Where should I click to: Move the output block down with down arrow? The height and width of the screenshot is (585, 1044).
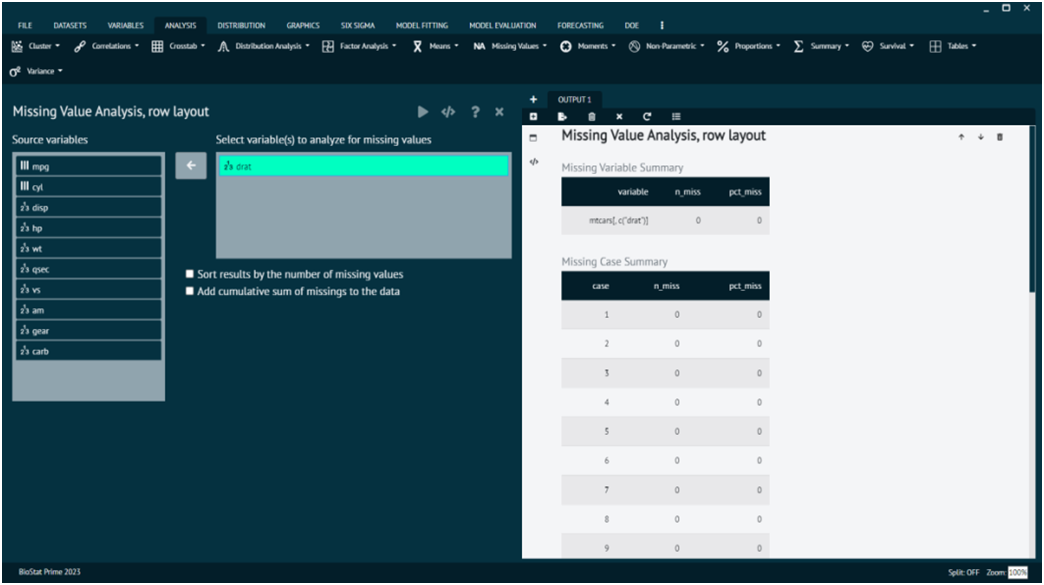coord(981,137)
